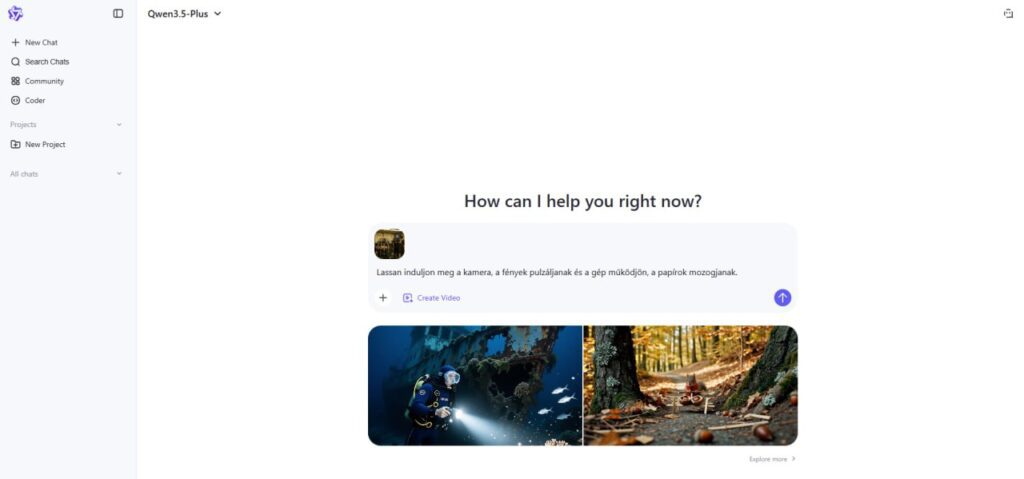The height and width of the screenshot is (479, 1024).
Task: Open Search Chats magnifier icon
Action: coord(16,61)
